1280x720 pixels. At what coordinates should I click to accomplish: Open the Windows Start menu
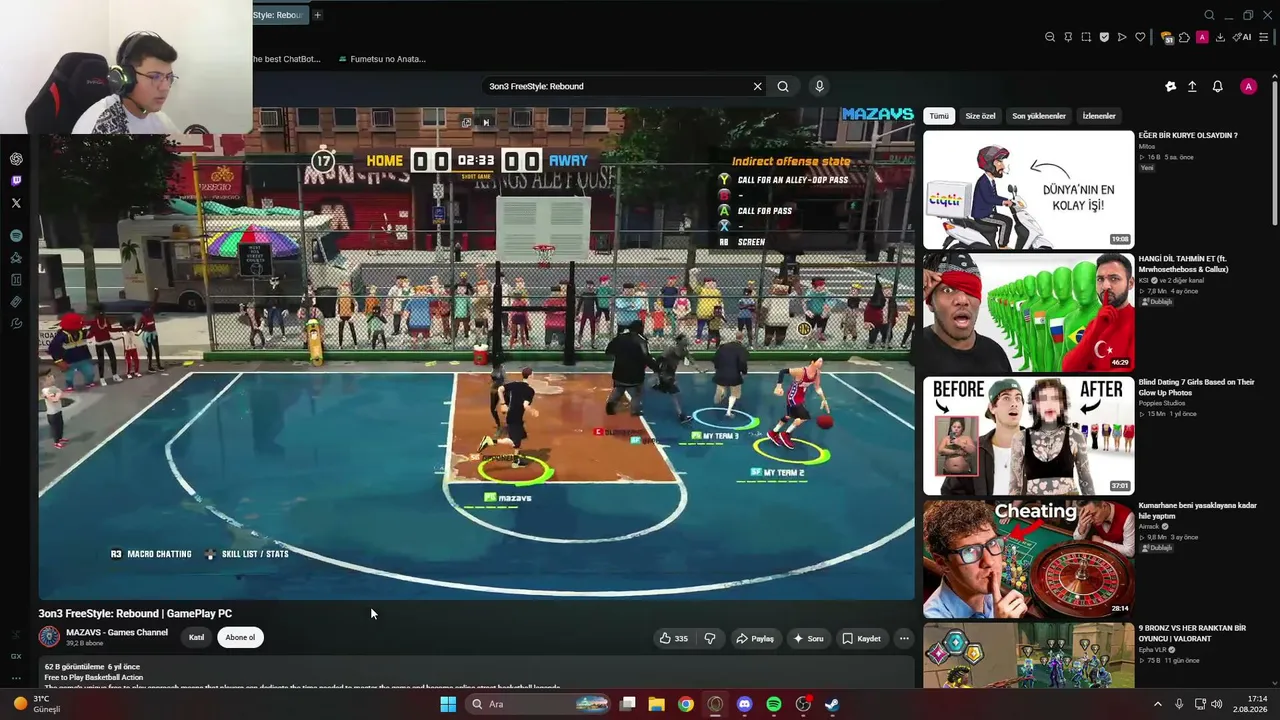coord(448,704)
